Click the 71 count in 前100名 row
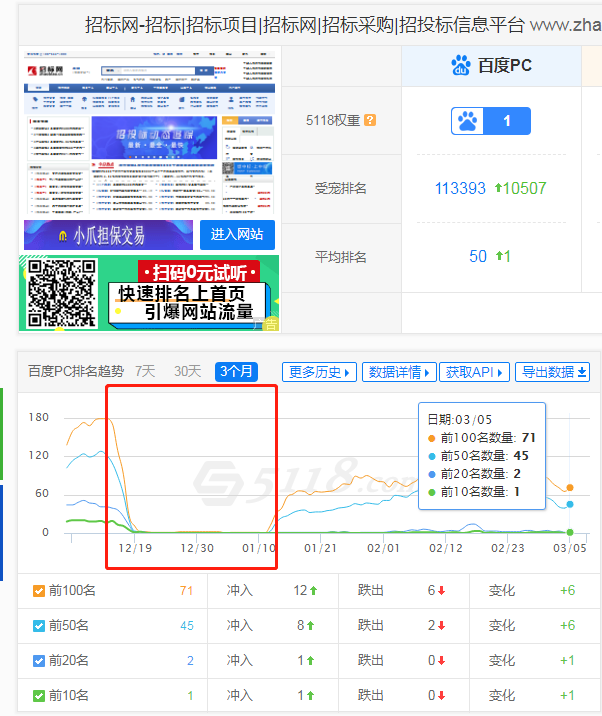Screen dimensions: 602x716 [x=186, y=591]
